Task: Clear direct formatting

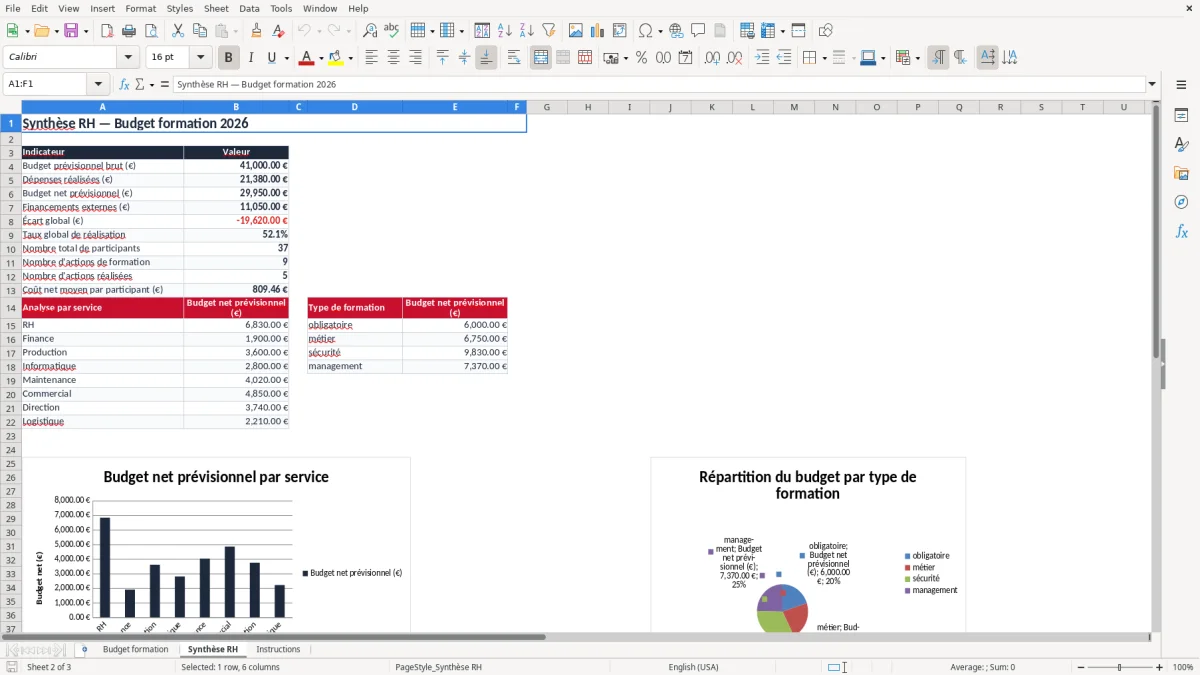Action: (277, 31)
